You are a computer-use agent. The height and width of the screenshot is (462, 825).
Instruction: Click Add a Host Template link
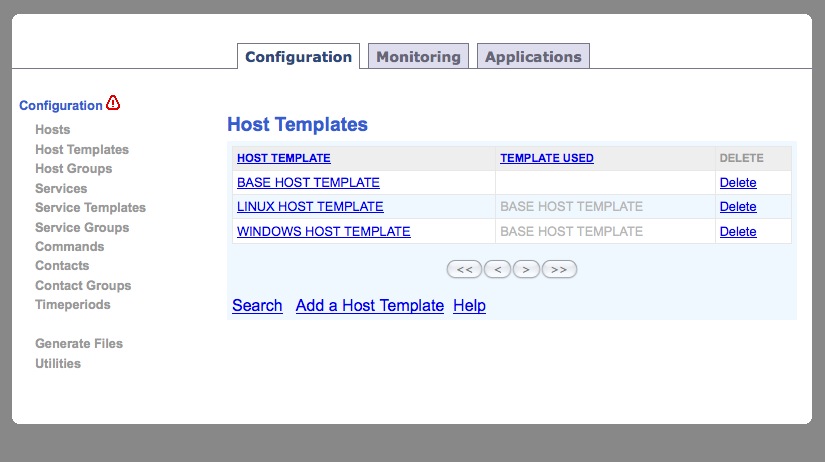tap(369, 305)
